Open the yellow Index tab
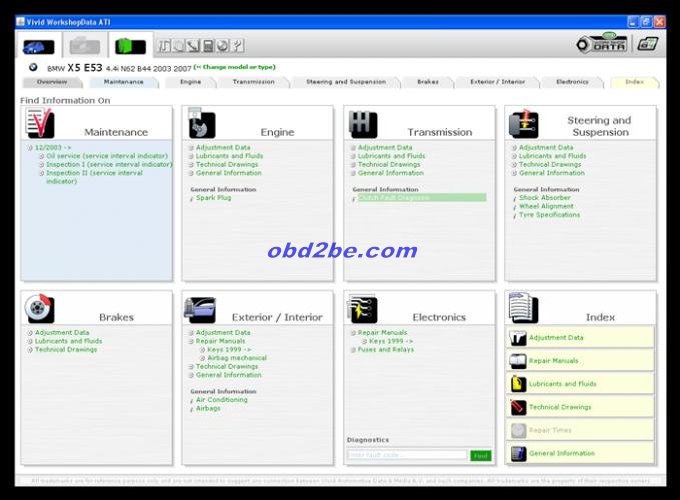The height and width of the screenshot is (500, 680). (x=634, y=82)
